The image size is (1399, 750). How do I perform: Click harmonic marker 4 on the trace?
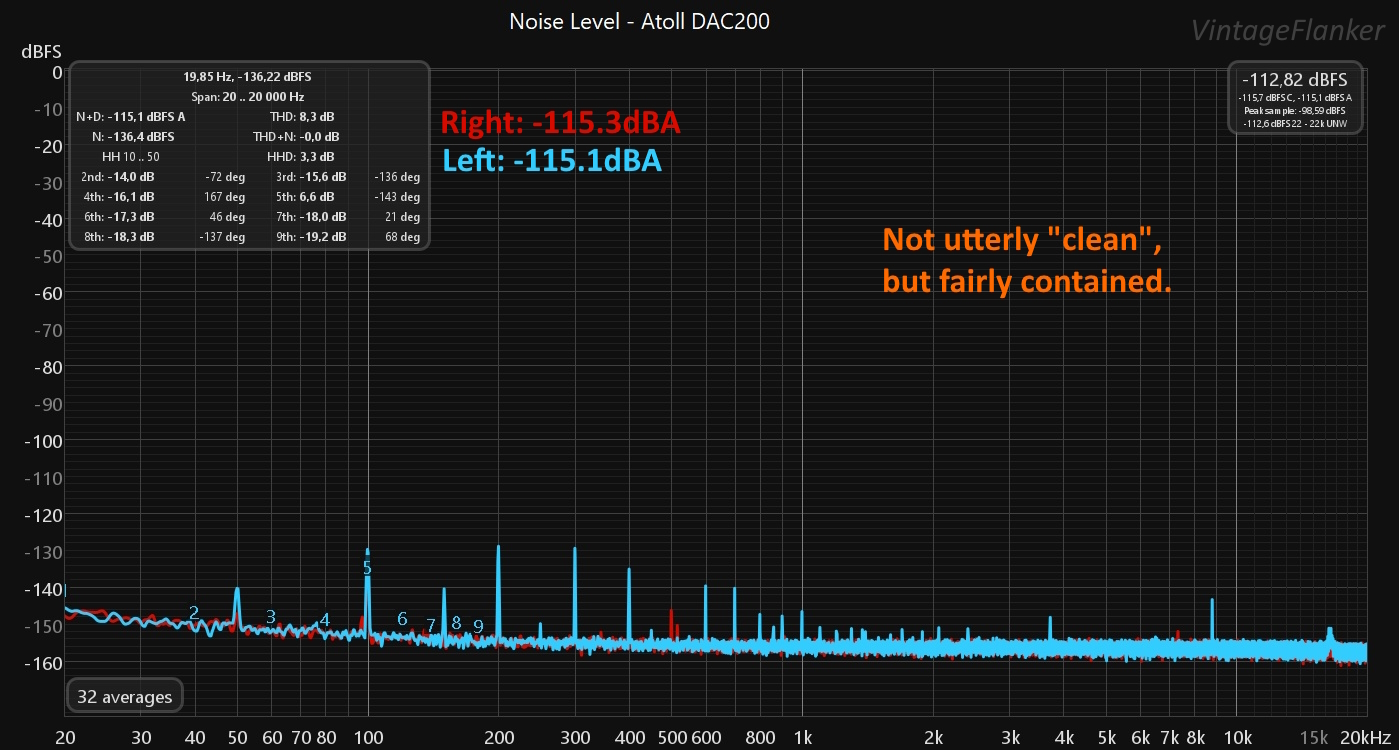click(325, 620)
